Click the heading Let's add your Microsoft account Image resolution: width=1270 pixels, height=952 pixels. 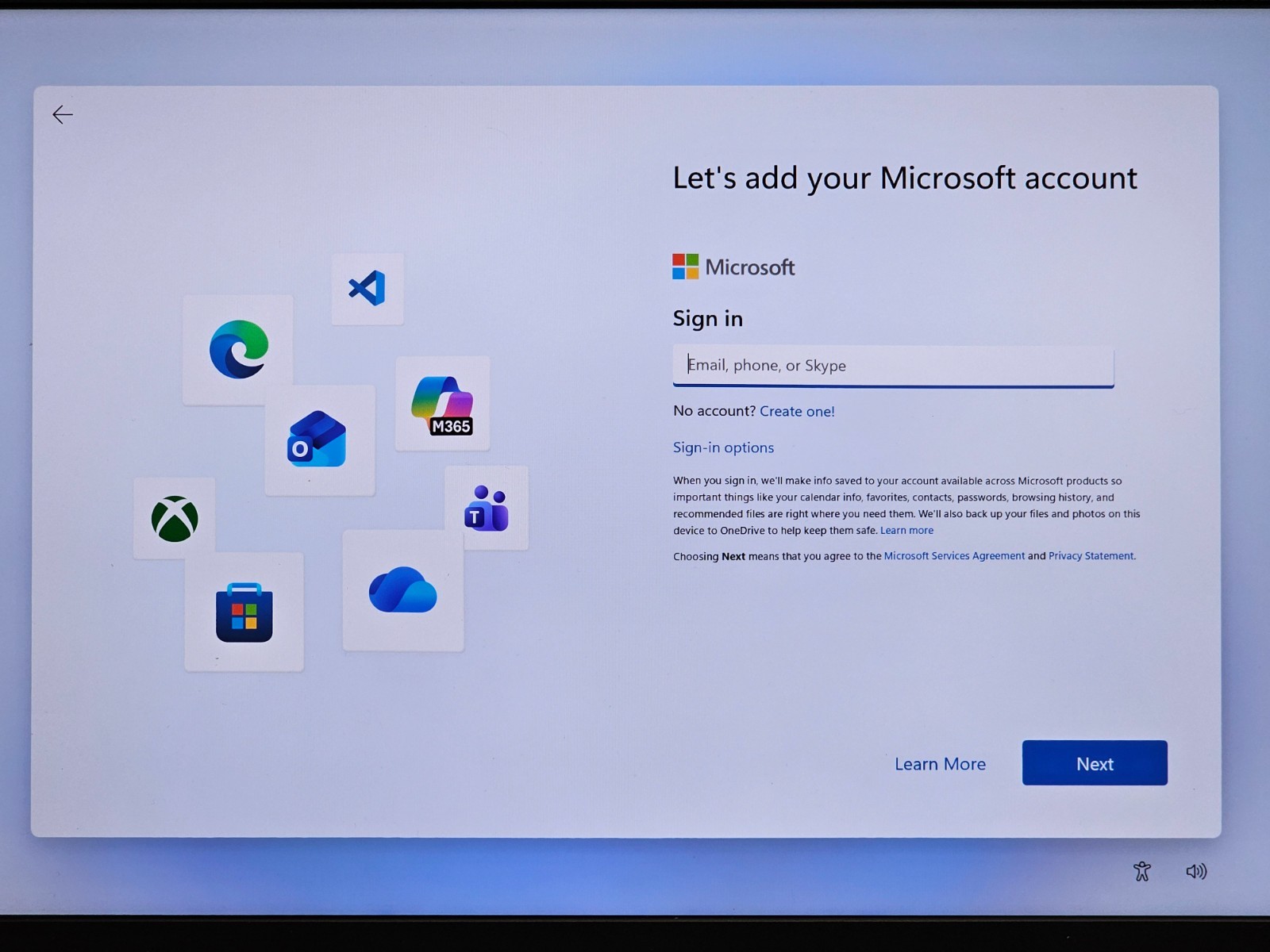click(905, 178)
